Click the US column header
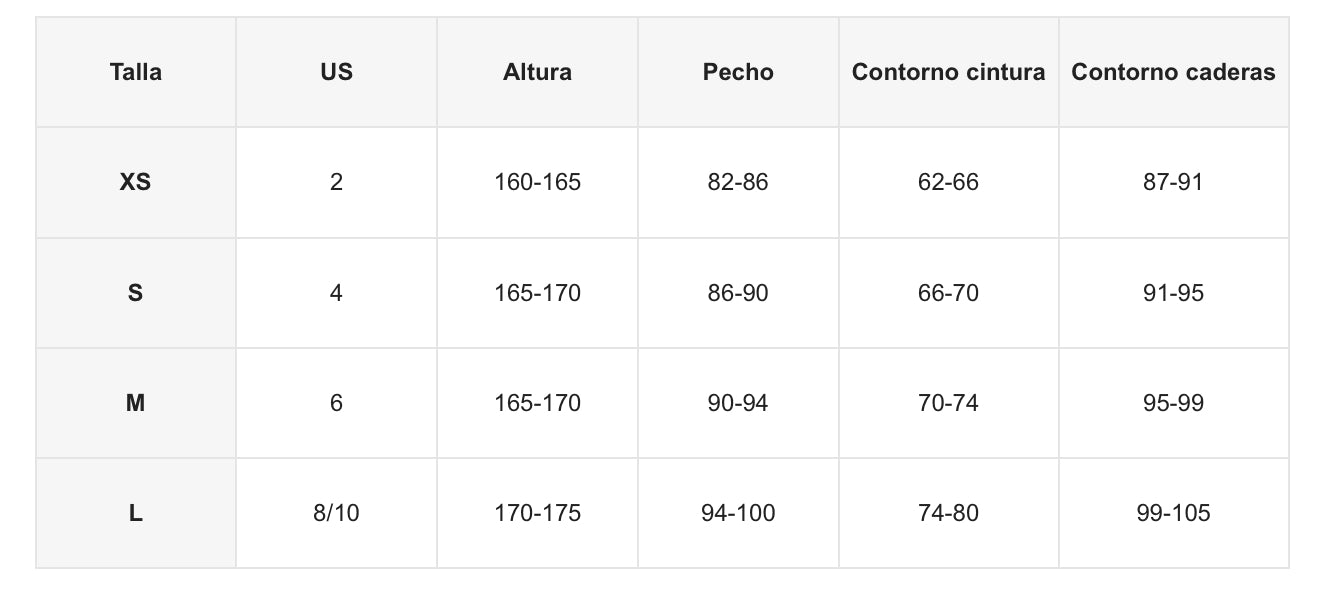 coord(336,72)
